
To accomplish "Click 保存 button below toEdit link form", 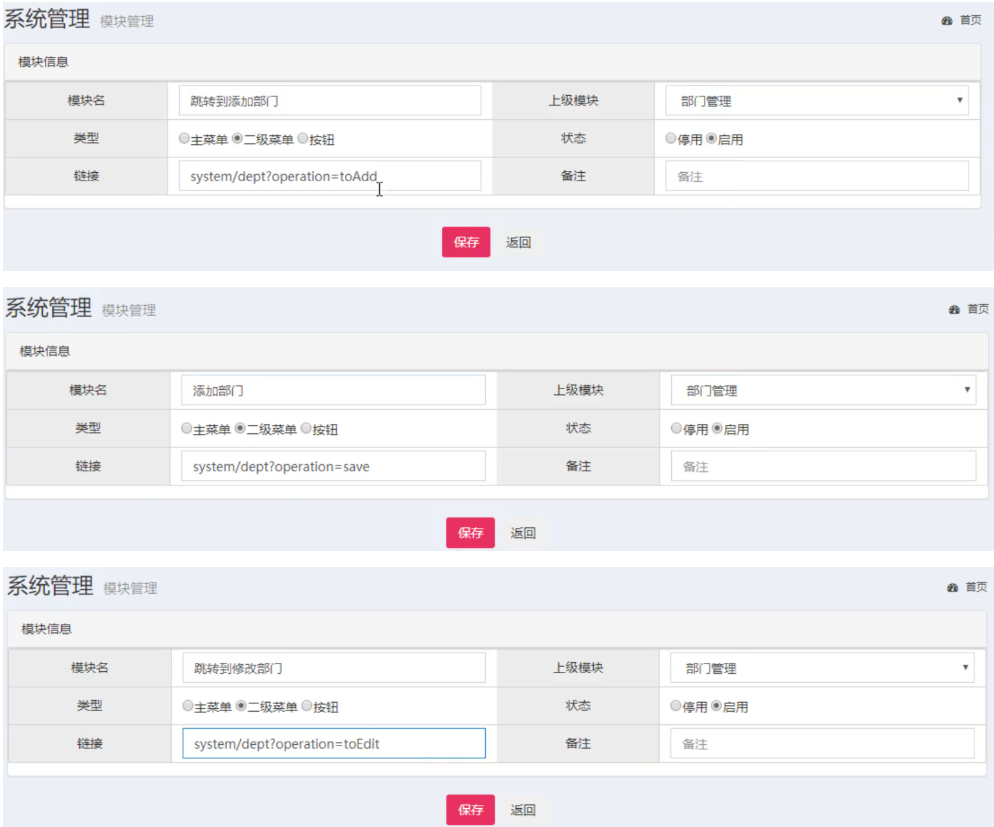I will 470,809.
